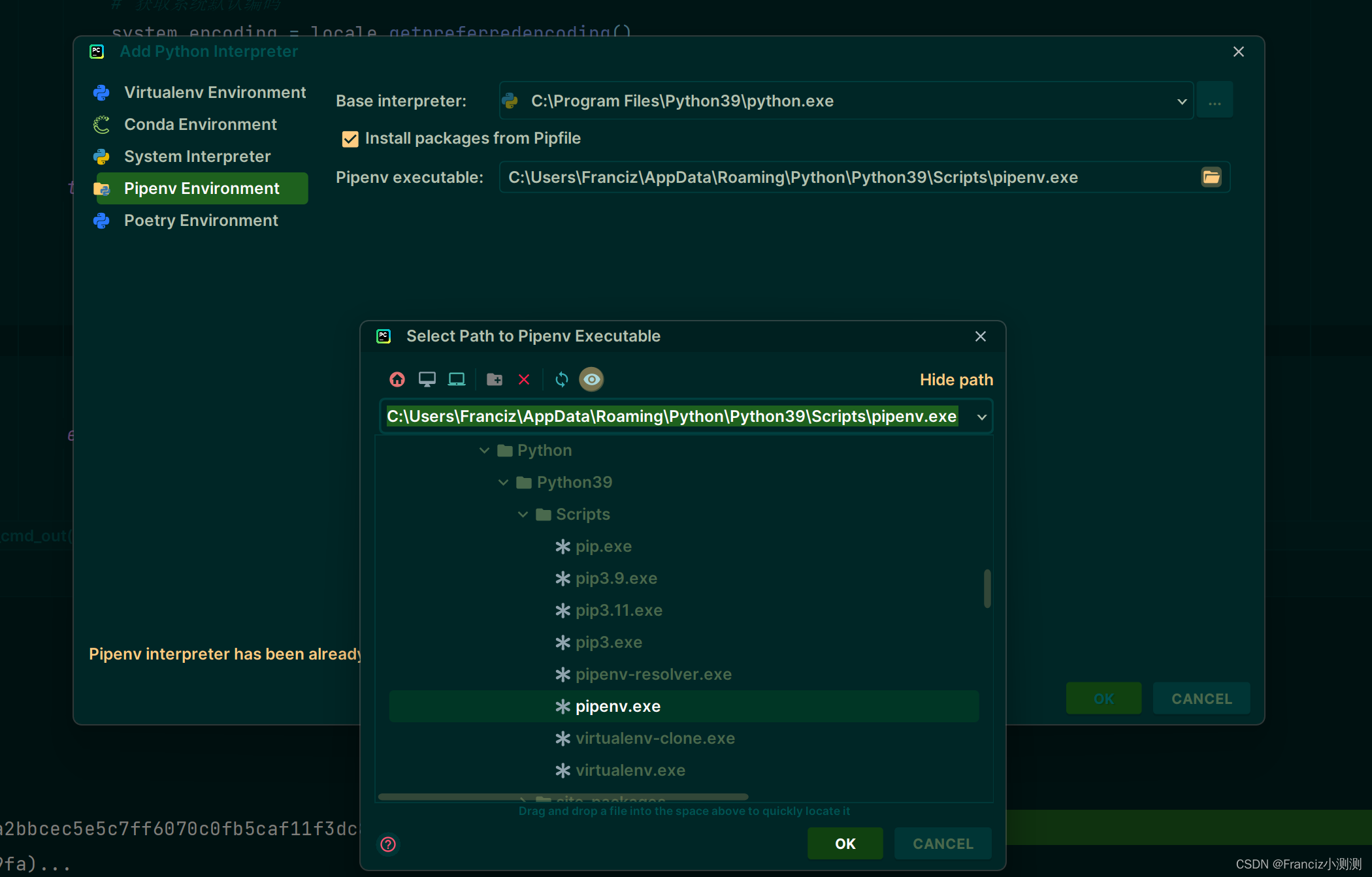This screenshot has width=1372, height=877.
Task: Refresh the file tree
Action: [561, 379]
